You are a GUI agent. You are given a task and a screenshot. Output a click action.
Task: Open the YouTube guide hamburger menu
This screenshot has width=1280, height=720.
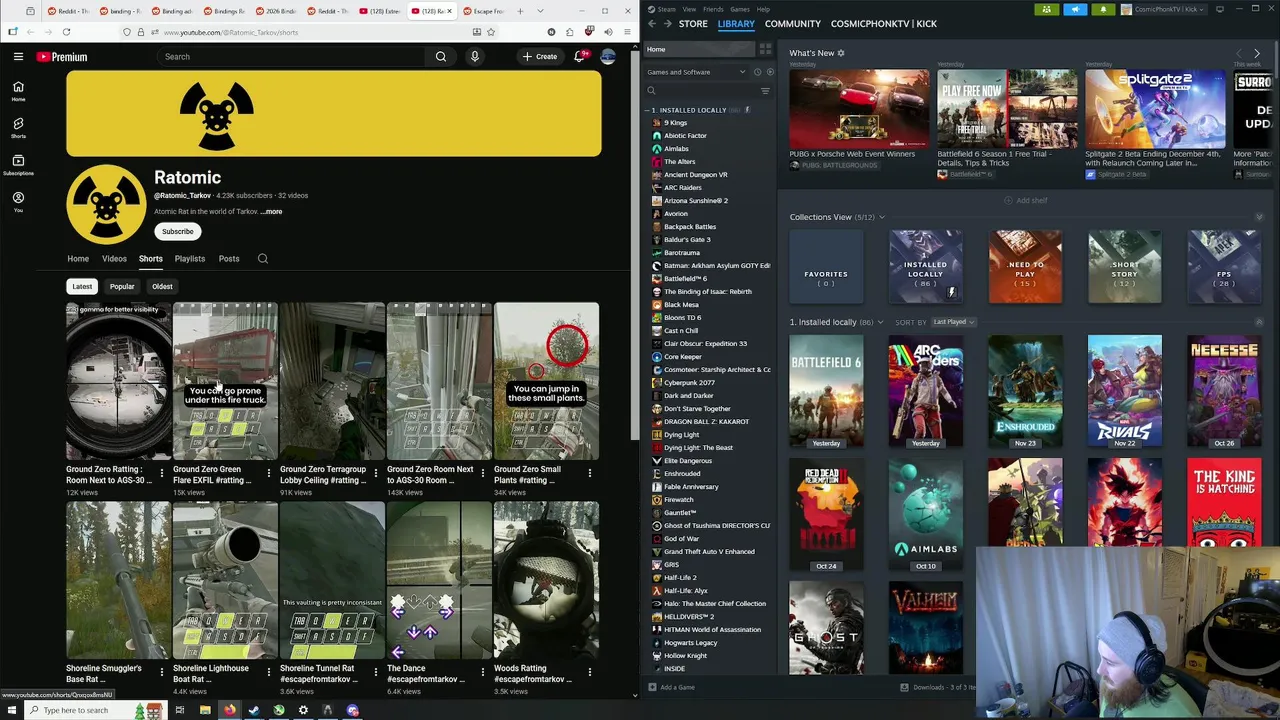(x=18, y=57)
